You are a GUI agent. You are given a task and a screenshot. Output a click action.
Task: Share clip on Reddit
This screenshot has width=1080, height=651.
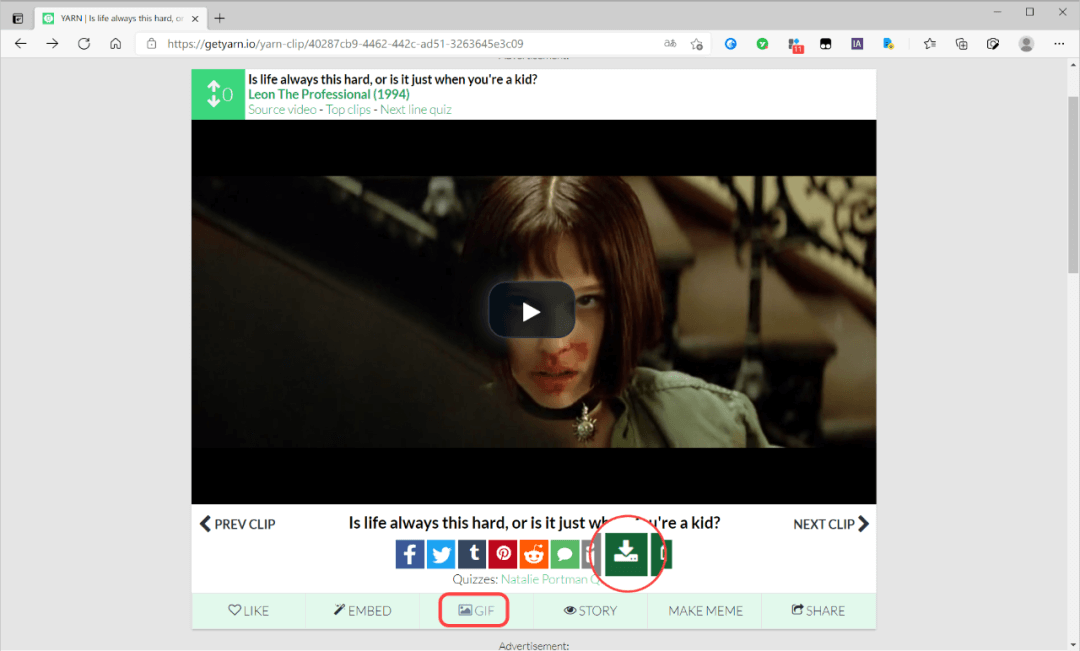(534, 554)
